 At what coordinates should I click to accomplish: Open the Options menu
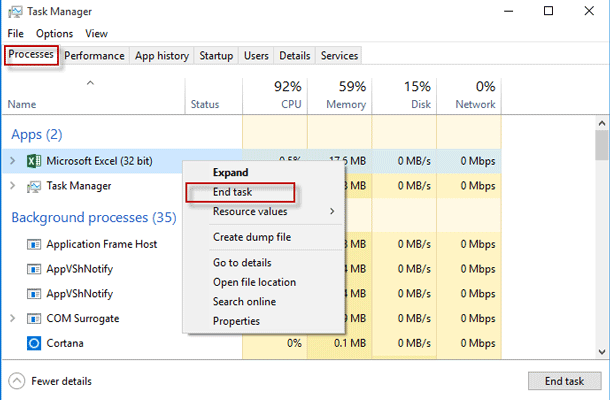[54, 34]
